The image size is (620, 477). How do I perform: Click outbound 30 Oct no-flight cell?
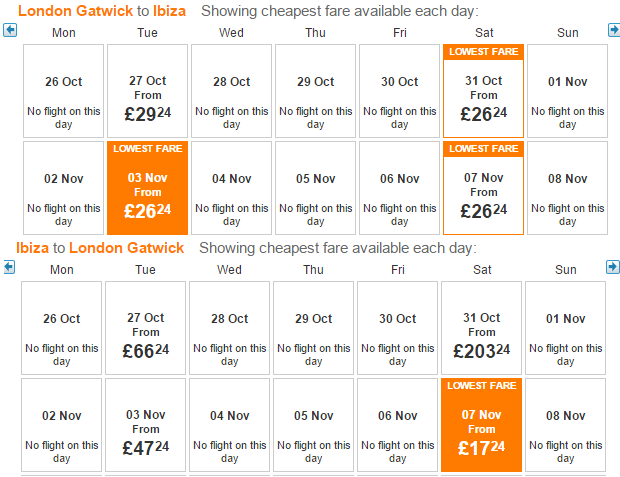(x=399, y=91)
